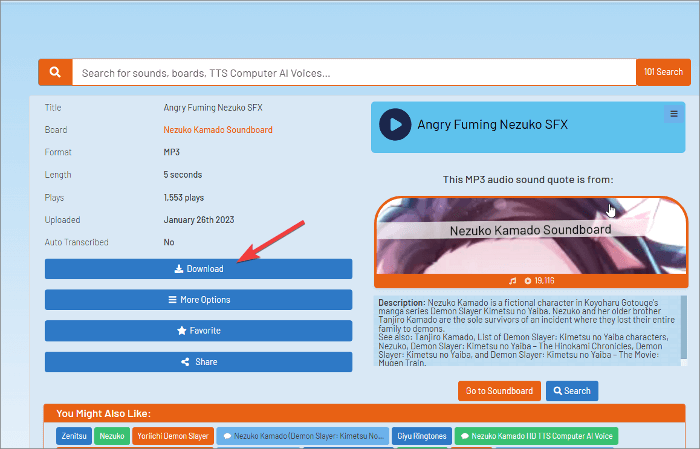
Task: Expand the More Options menu
Action: click(198, 300)
